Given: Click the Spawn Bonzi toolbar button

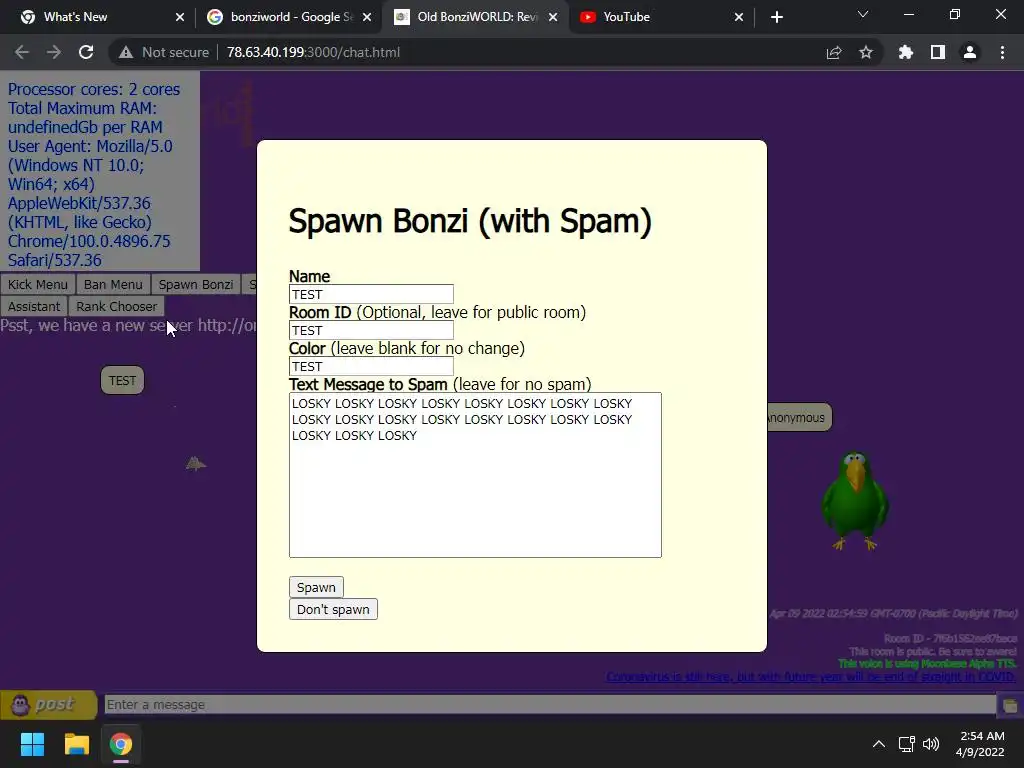Looking at the screenshot, I should tap(196, 285).
